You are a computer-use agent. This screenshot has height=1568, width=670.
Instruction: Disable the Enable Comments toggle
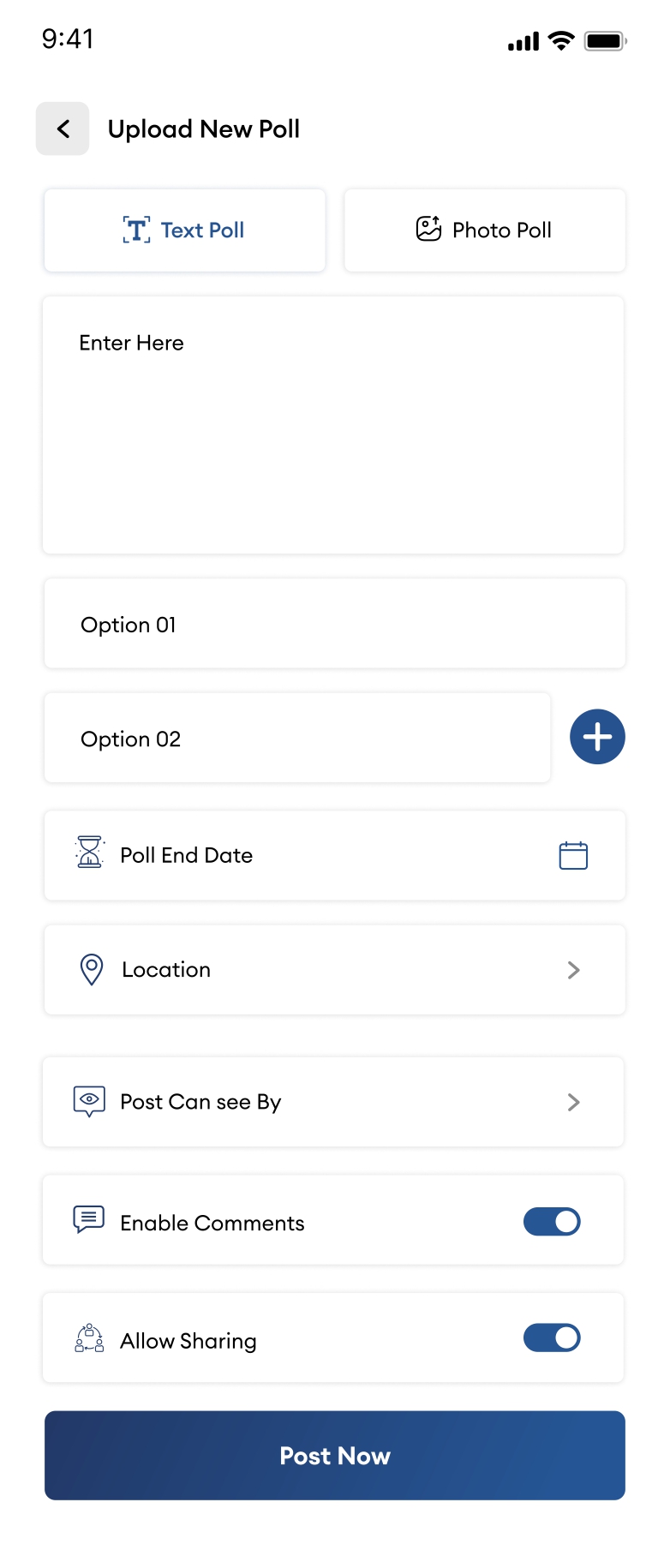pos(552,1221)
